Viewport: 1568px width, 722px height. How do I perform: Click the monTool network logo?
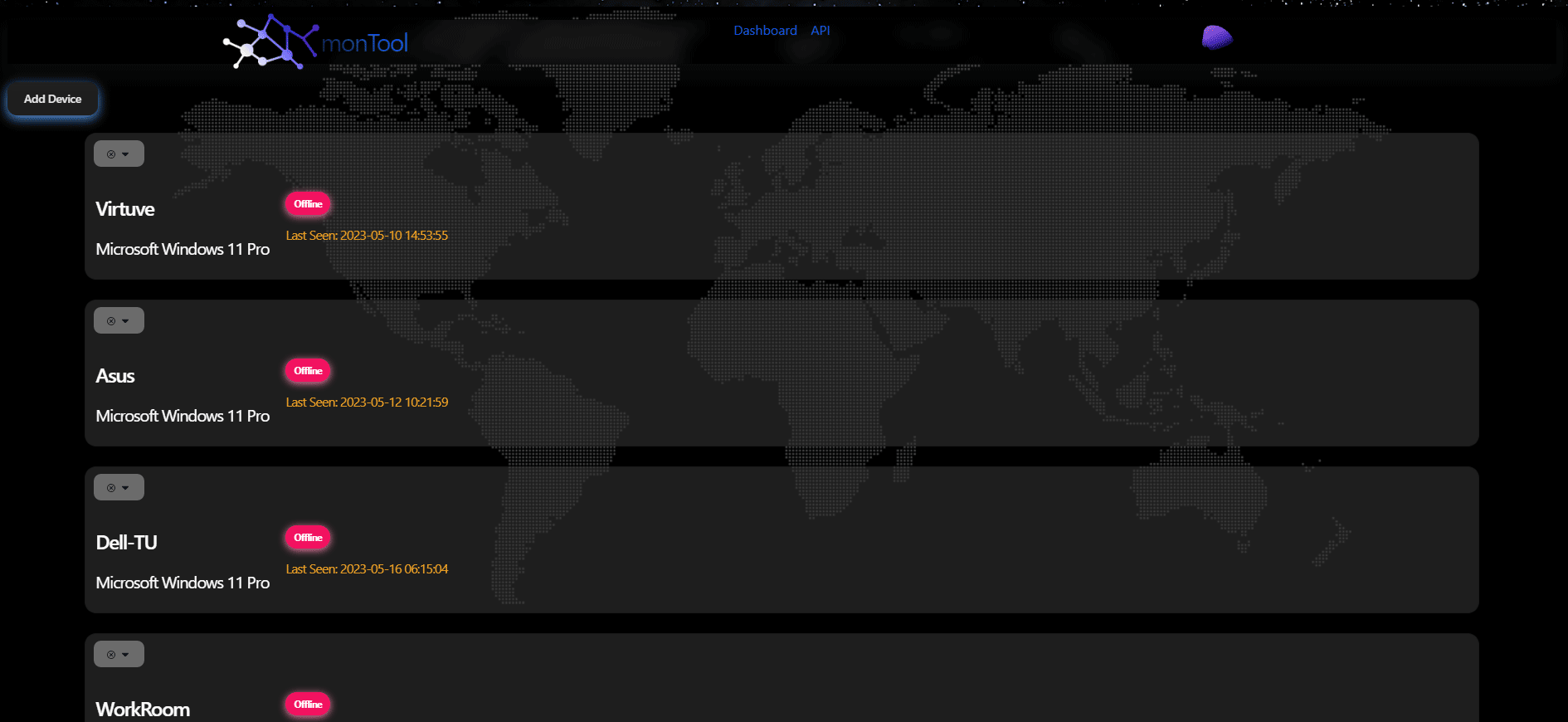point(314,41)
